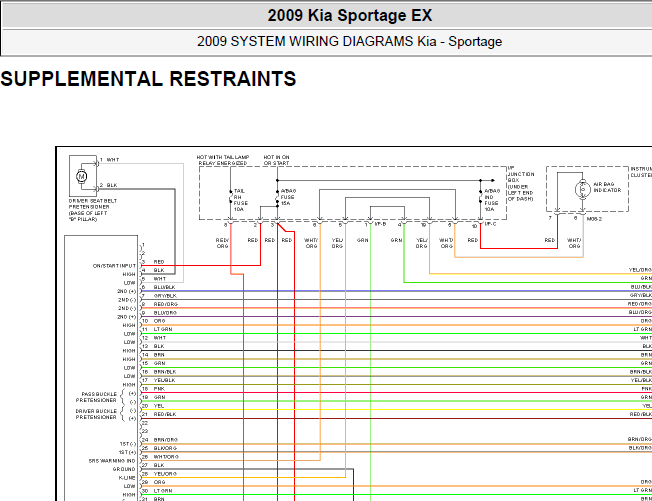
Task: Click pin "10 ORG" on module connector
Action: click(x=154, y=321)
